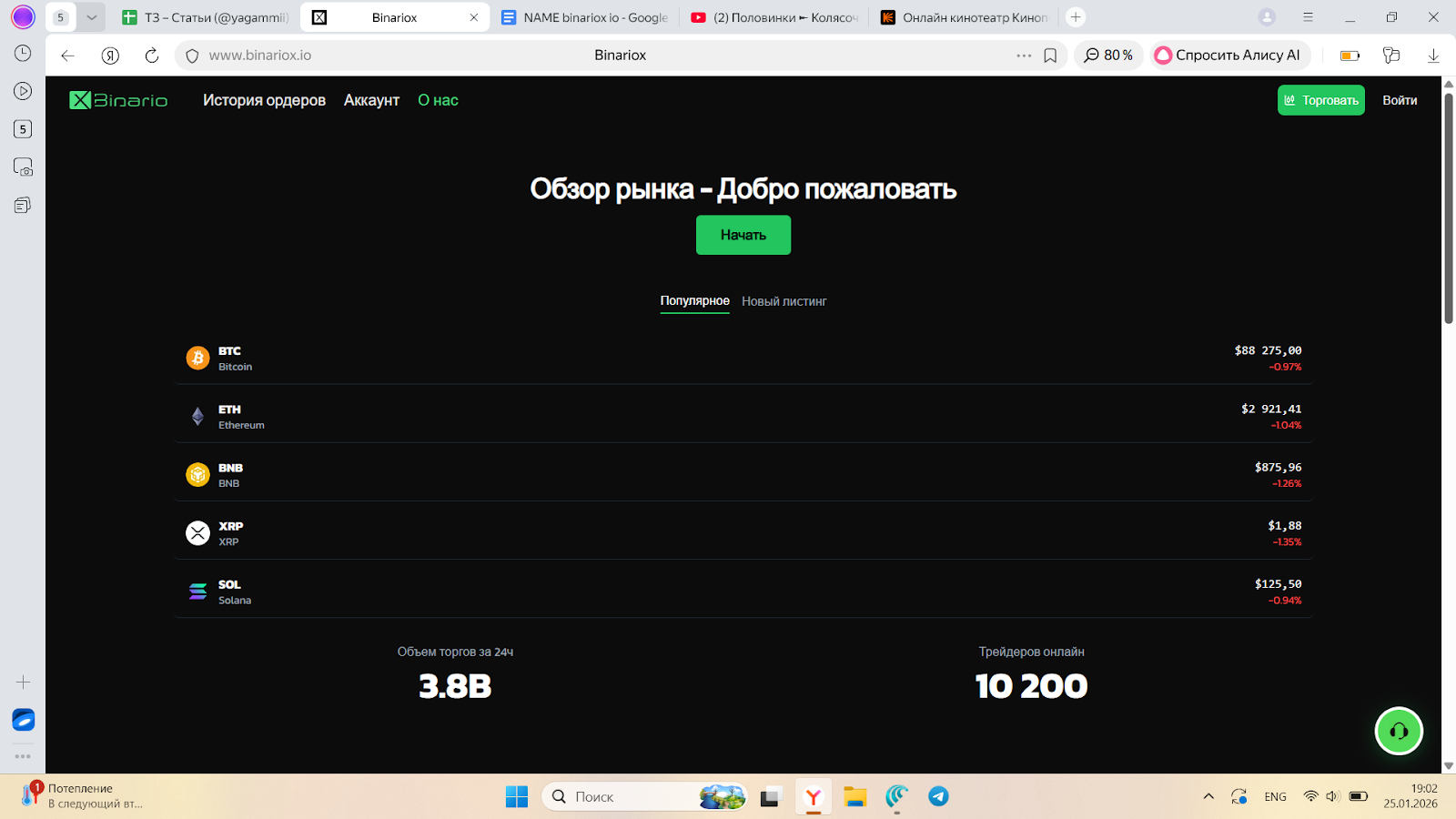1456x819 pixels.
Task: Show hidden system tray icons chevron
Action: tap(1208, 796)
